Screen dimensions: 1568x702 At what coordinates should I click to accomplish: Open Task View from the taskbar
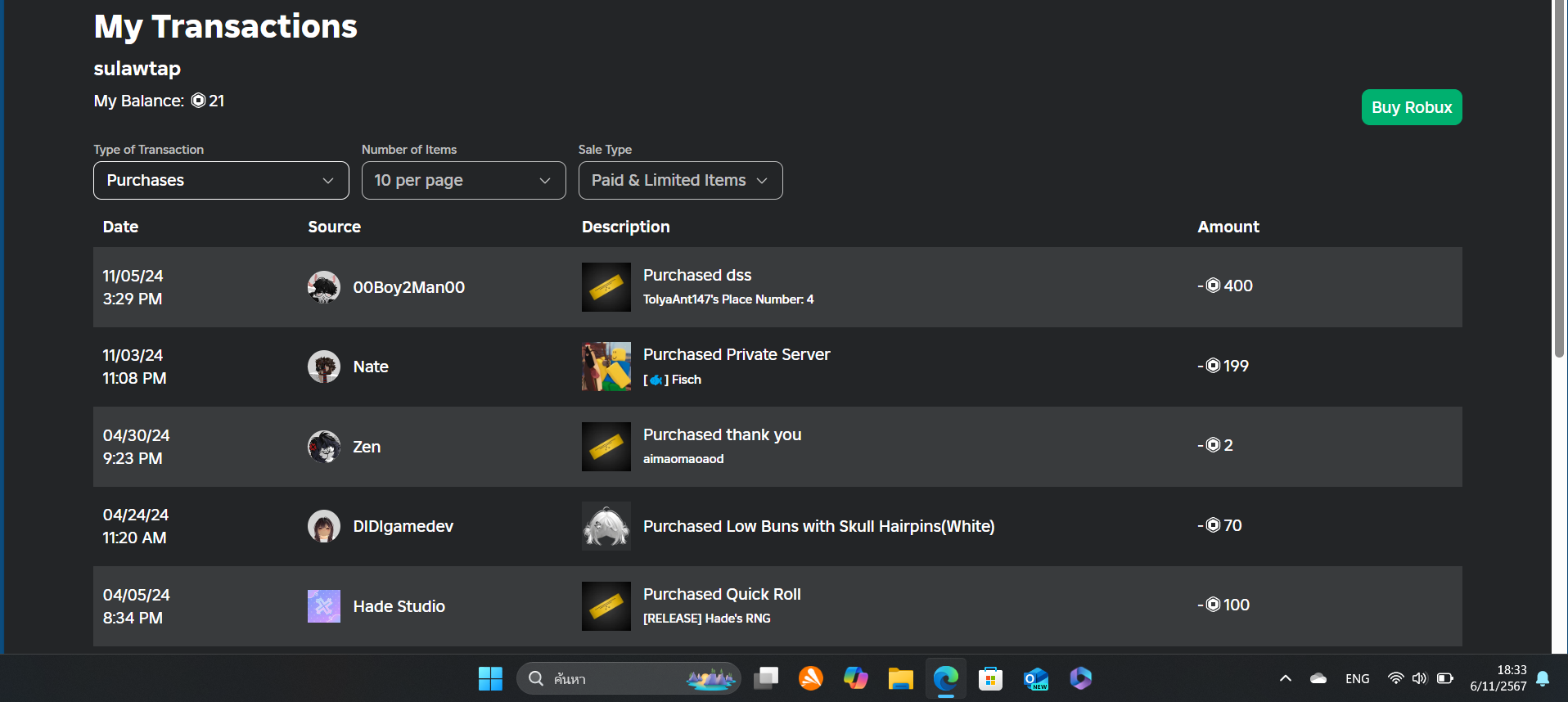[766, 678]
